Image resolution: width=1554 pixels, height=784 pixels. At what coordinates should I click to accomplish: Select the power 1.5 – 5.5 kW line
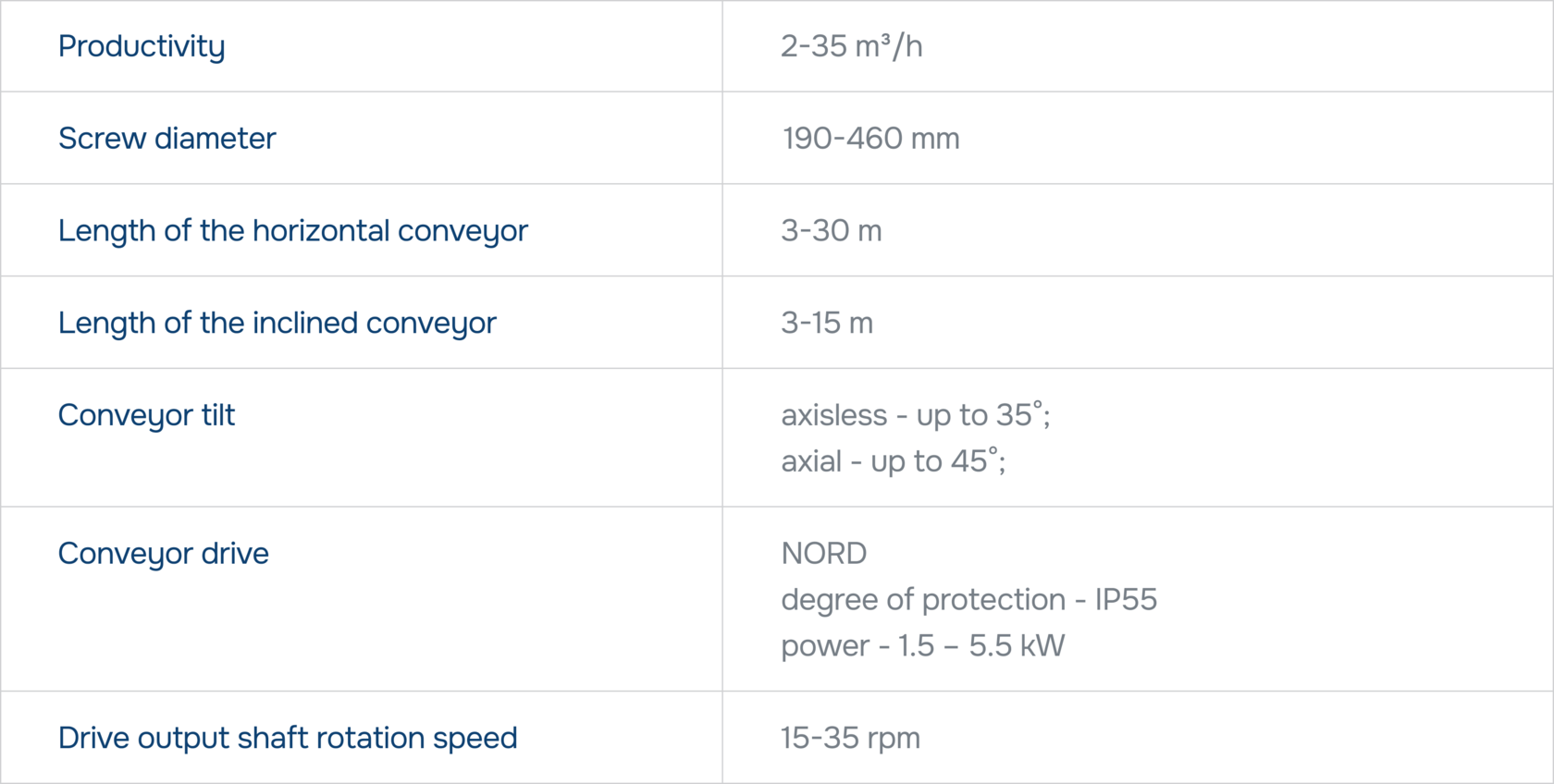pos(922,646)
